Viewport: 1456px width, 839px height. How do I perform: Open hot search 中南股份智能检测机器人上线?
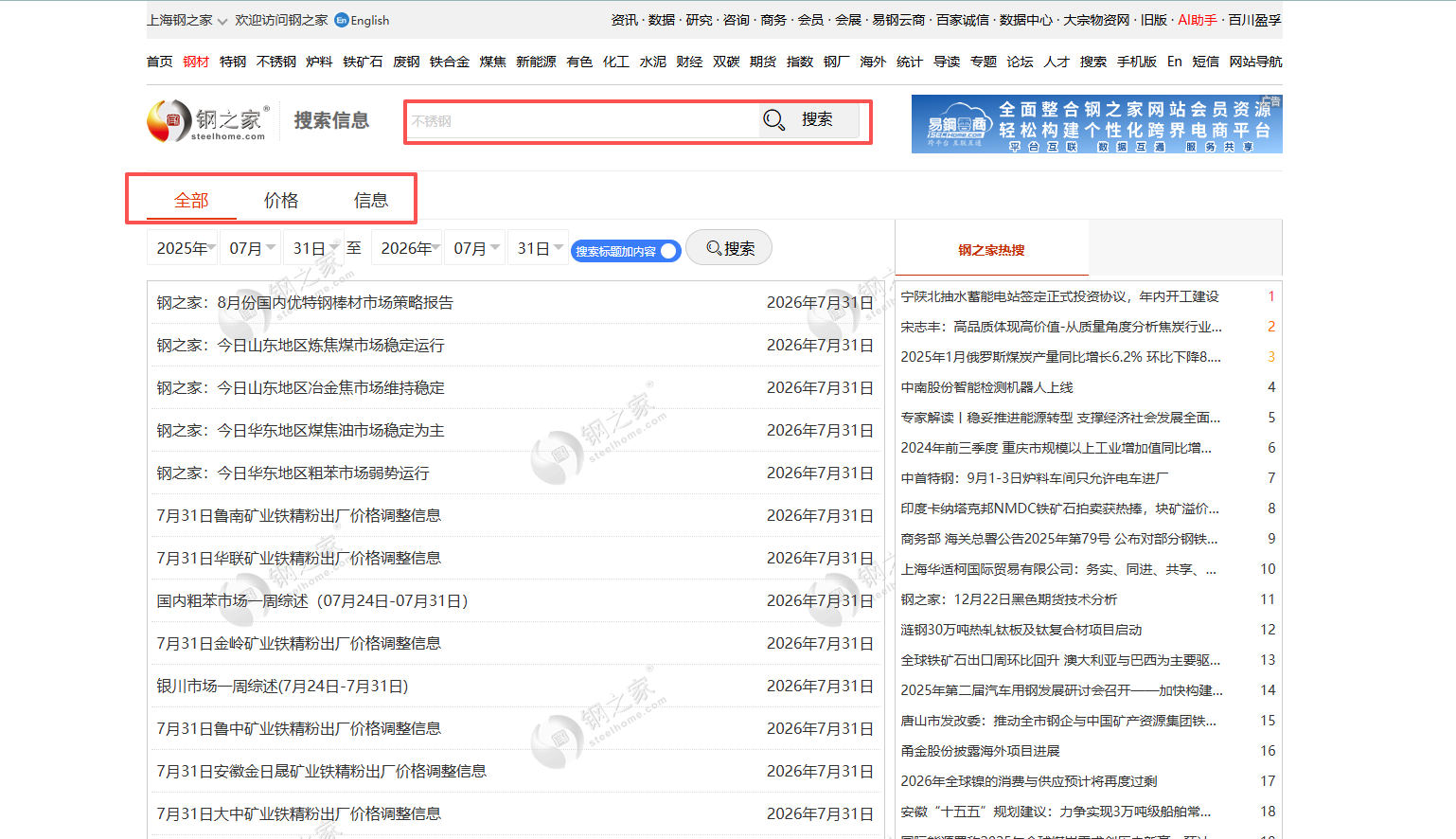[986, 387]
